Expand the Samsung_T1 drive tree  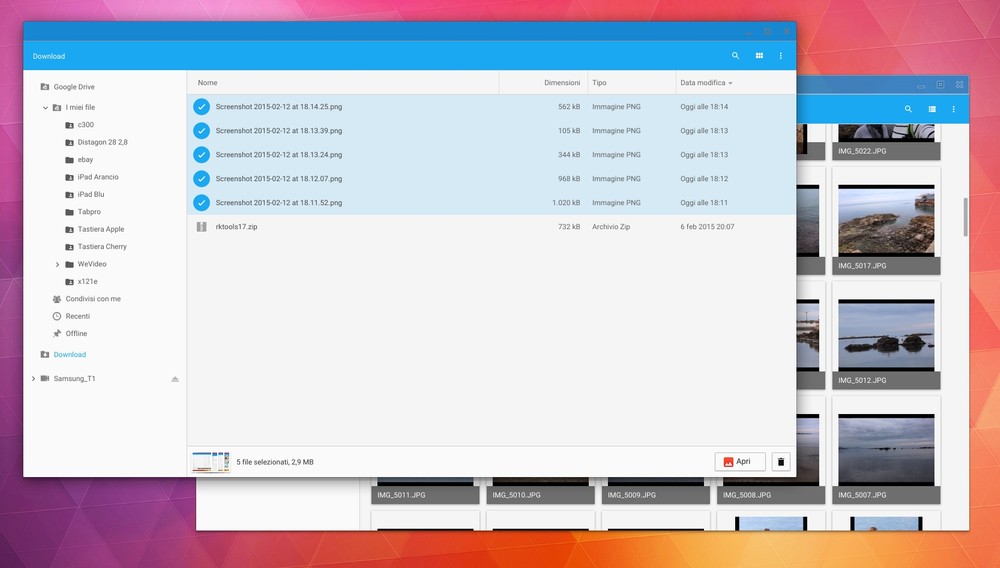[33, 379]
